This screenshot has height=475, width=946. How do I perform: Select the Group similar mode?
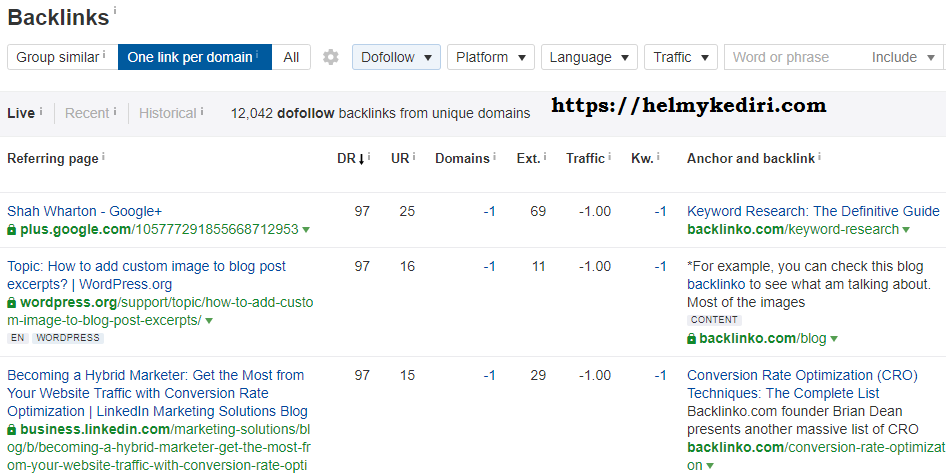(x=62, y=57)
